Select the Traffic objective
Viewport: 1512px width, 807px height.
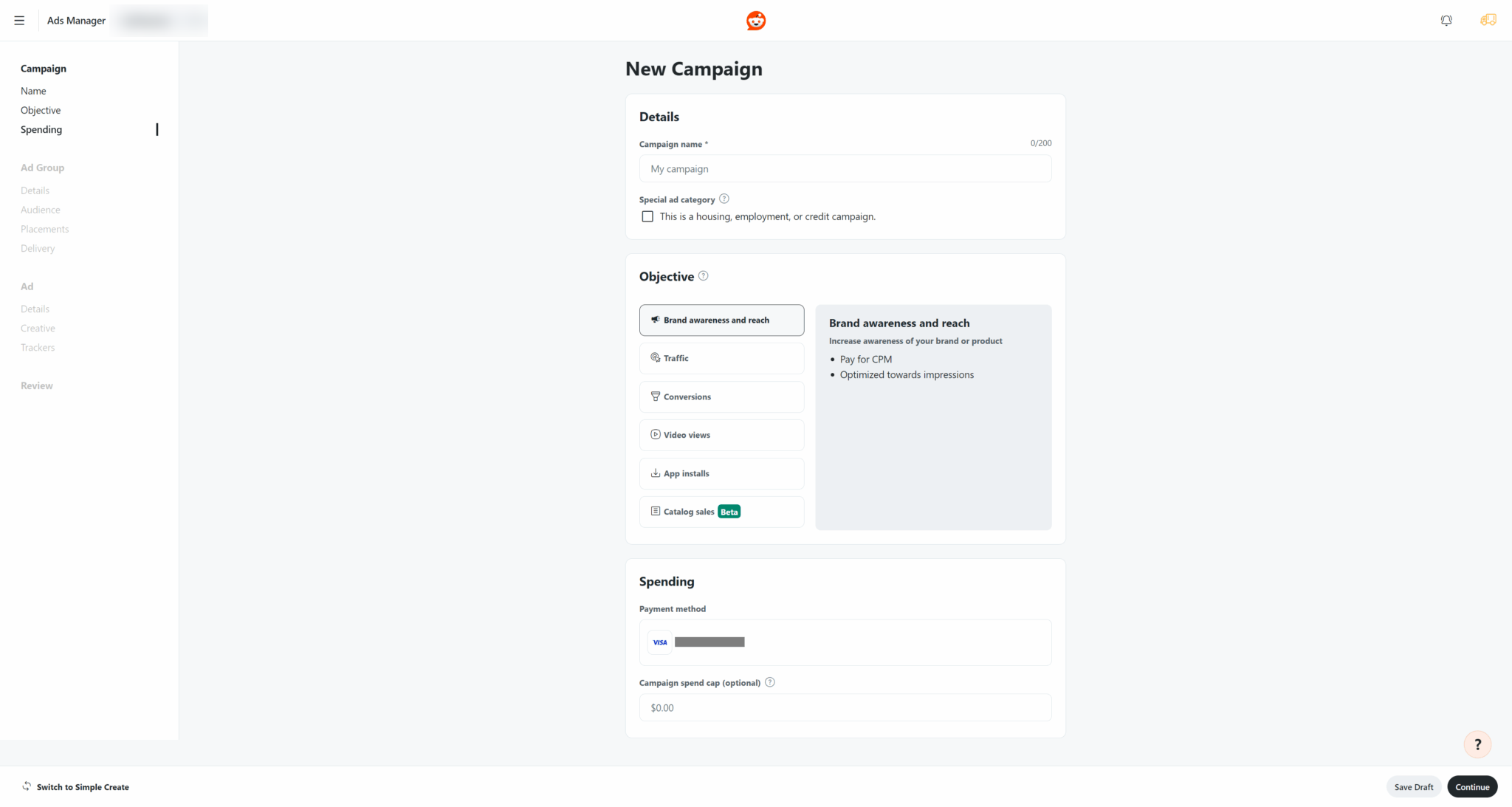721,358
